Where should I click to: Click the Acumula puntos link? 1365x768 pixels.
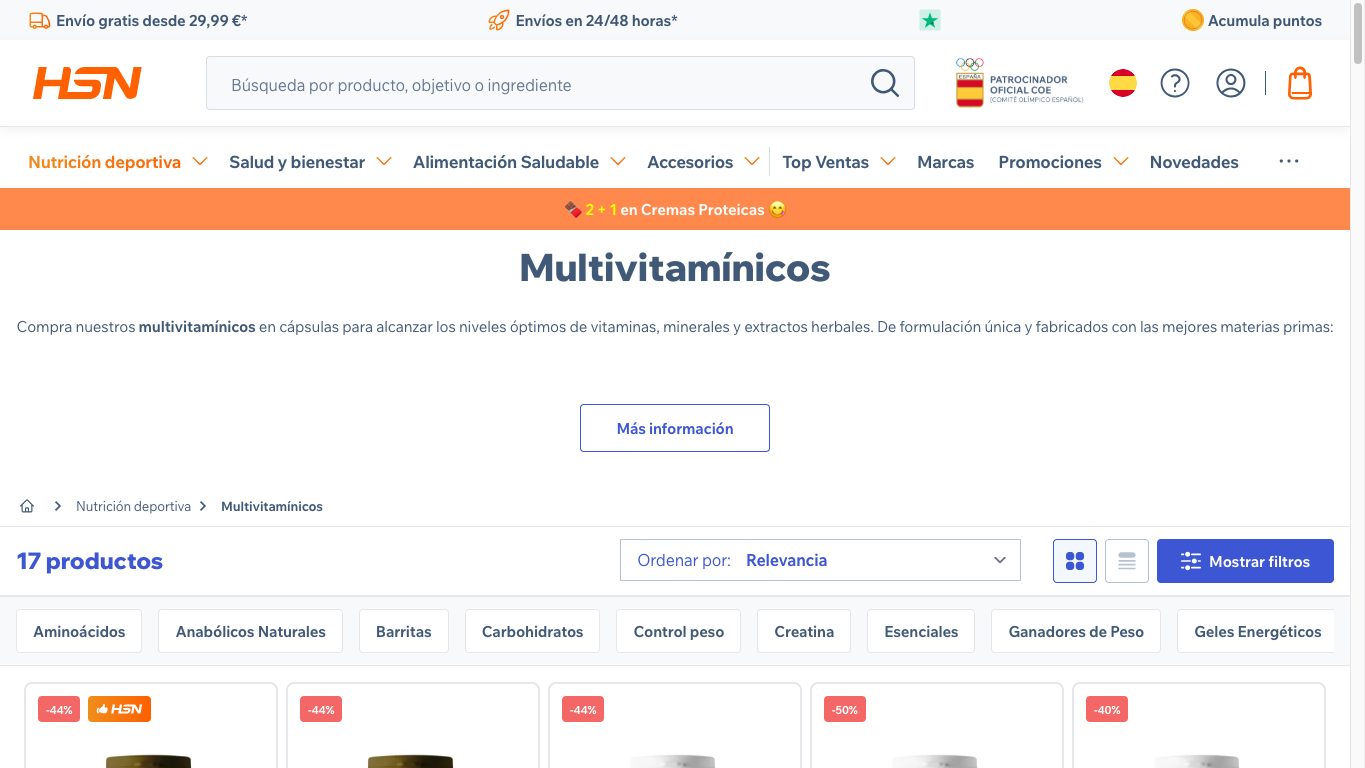[1265, 20]
